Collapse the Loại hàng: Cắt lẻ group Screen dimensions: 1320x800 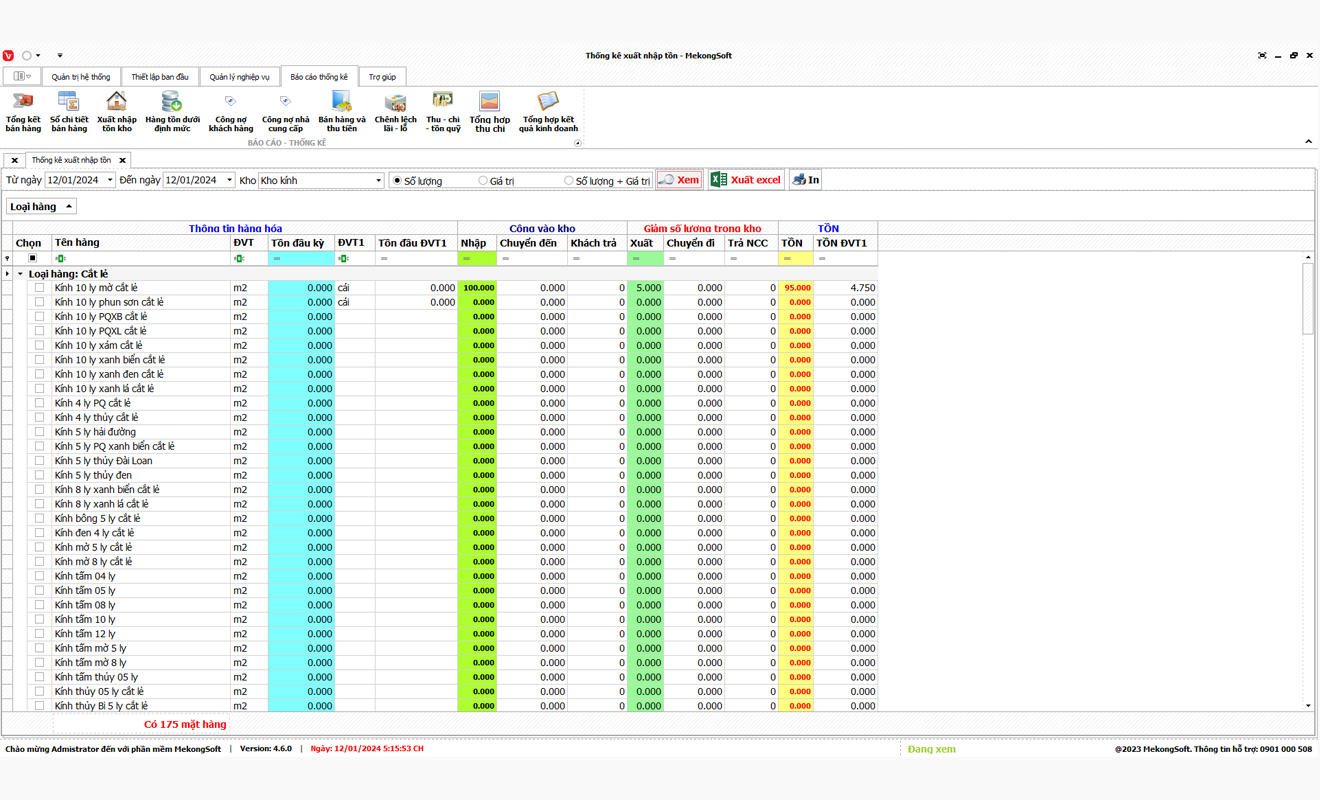(x=20, y=274)
